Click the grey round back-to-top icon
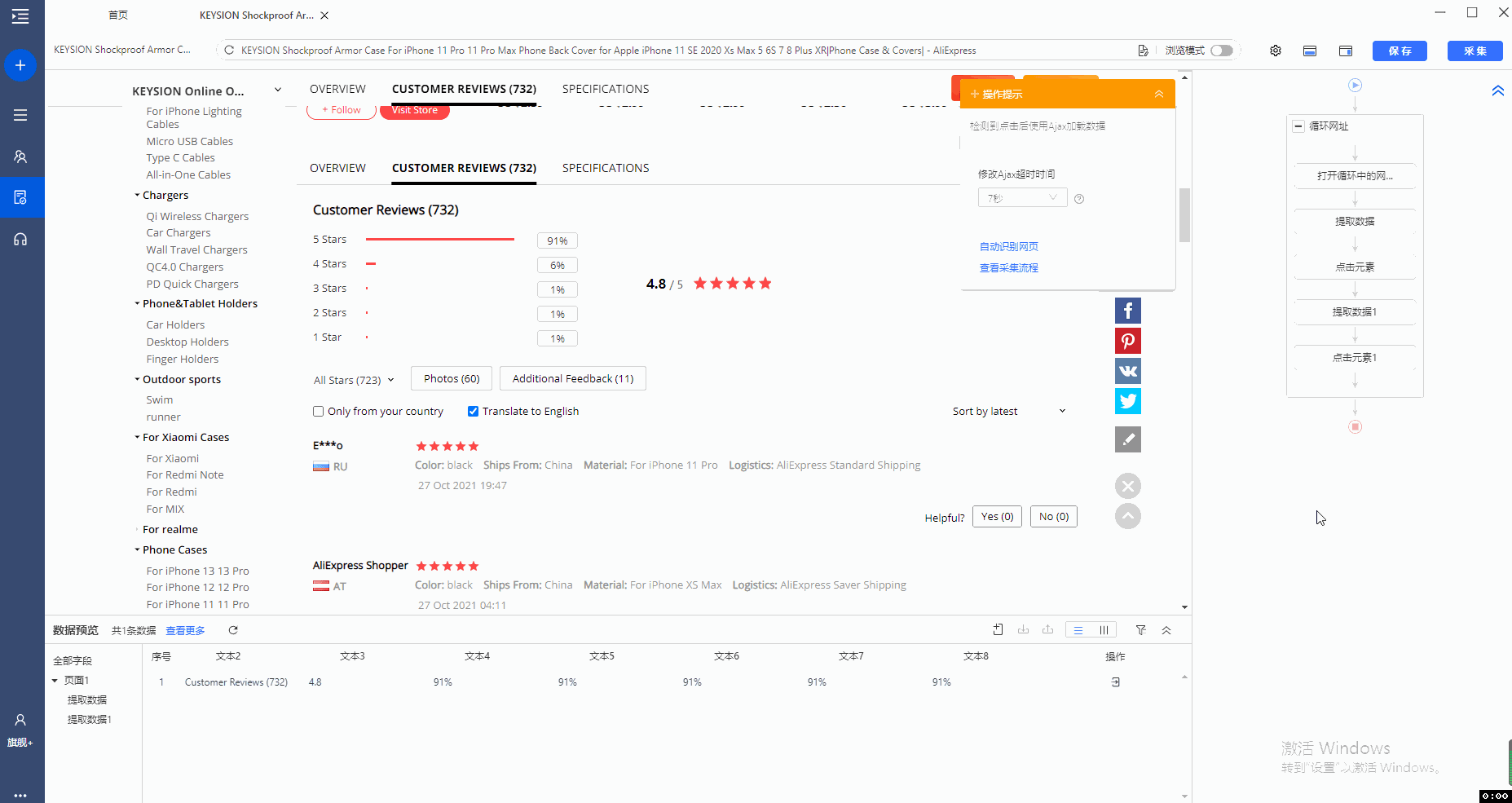1512x803 pixels. pyautogui.click(x=1128, y=516)
